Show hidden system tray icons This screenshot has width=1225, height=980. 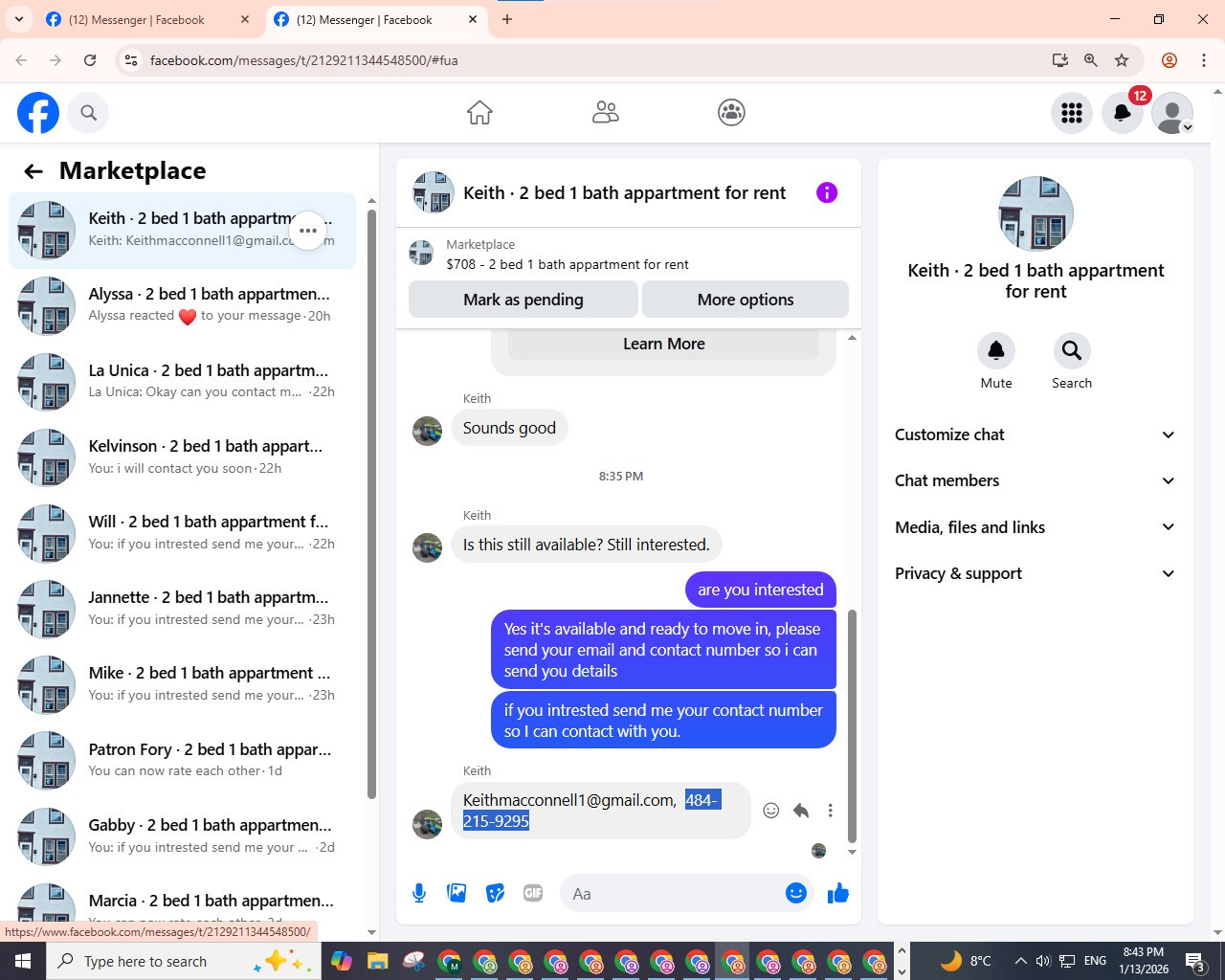tap(1021, 961)
